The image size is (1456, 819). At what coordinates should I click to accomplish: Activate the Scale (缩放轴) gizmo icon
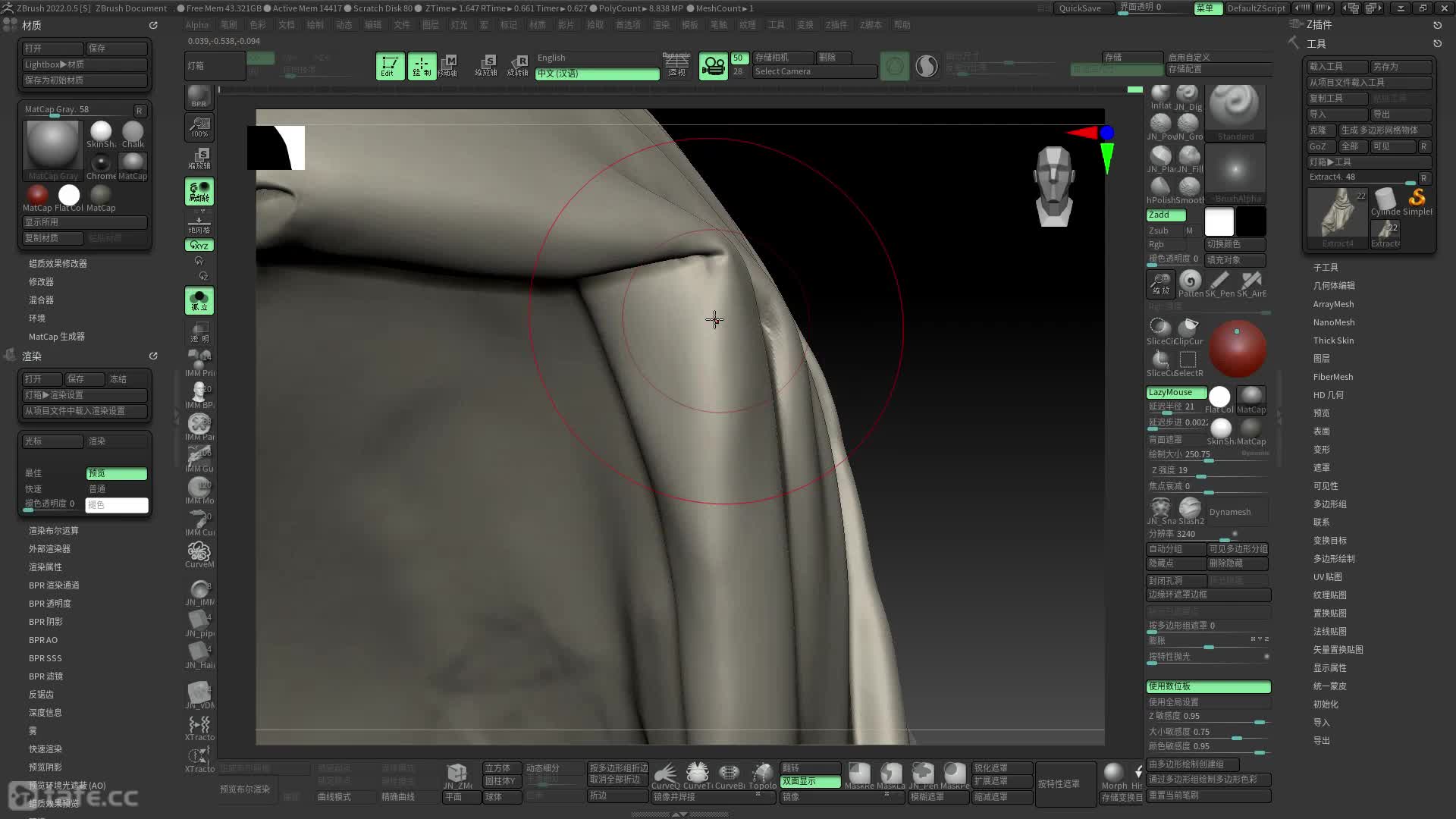(486, 66)
